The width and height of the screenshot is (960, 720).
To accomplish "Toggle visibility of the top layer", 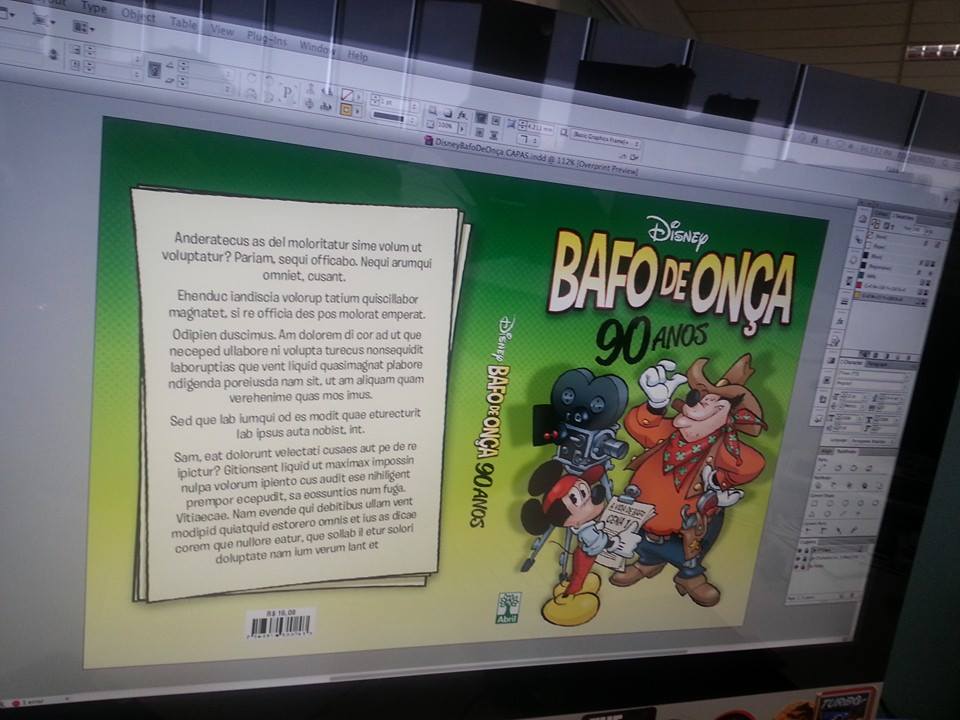I will (x=800, y=551).
